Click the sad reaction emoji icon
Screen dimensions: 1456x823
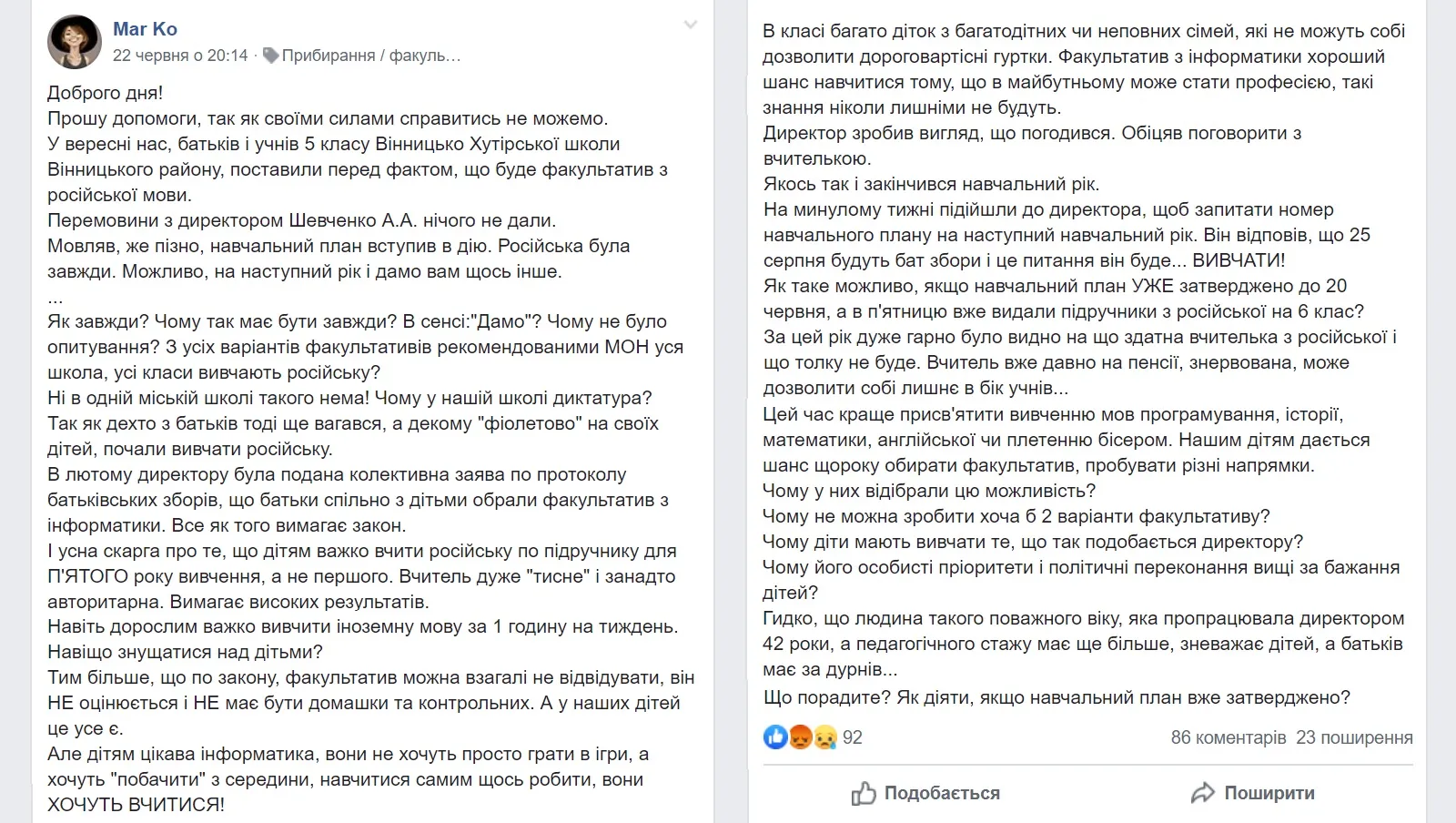click(x=824, y=737)
